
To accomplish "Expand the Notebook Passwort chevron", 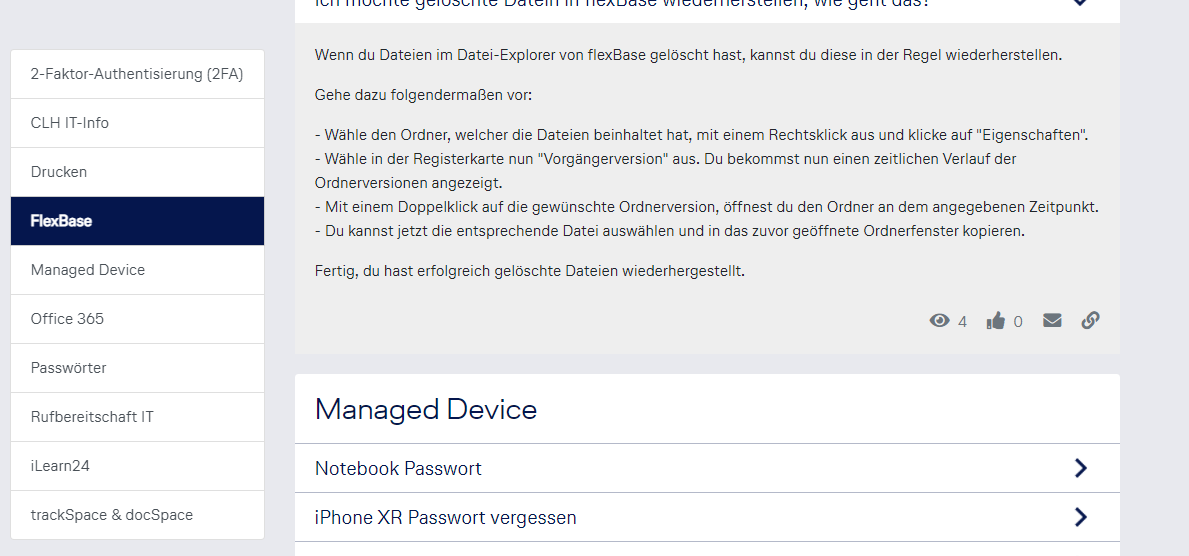I will [x=1080, y=468].
